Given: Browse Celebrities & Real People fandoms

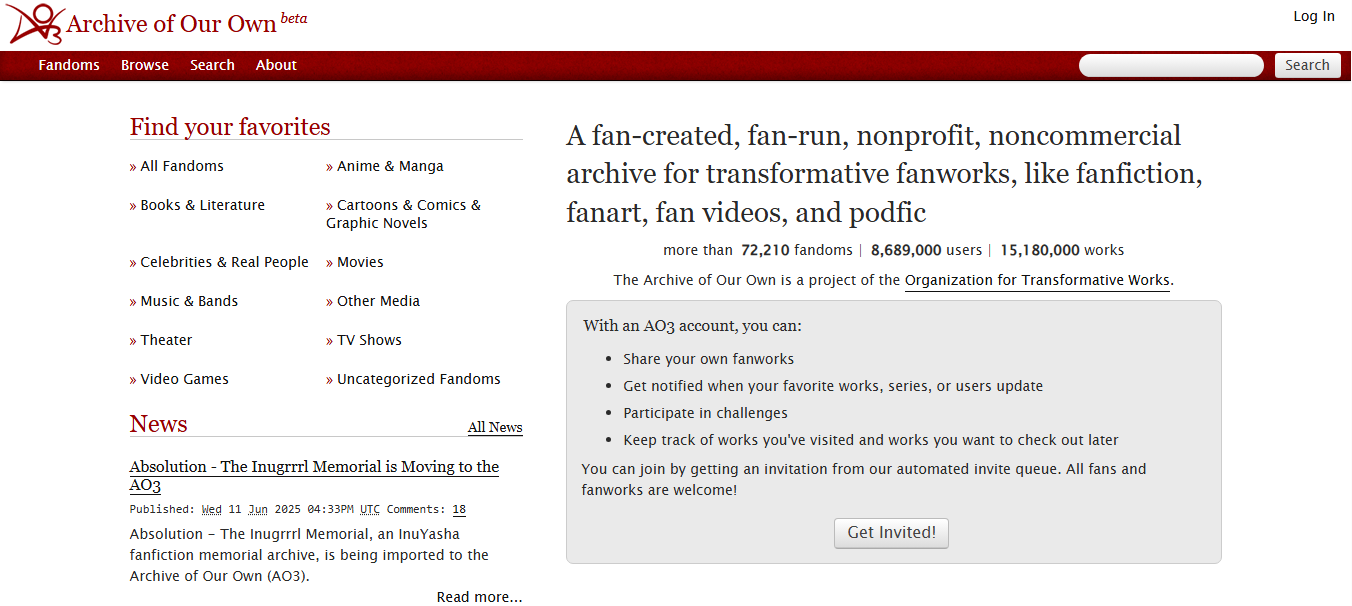Looking at the screenshot, I should click(224, 262).
